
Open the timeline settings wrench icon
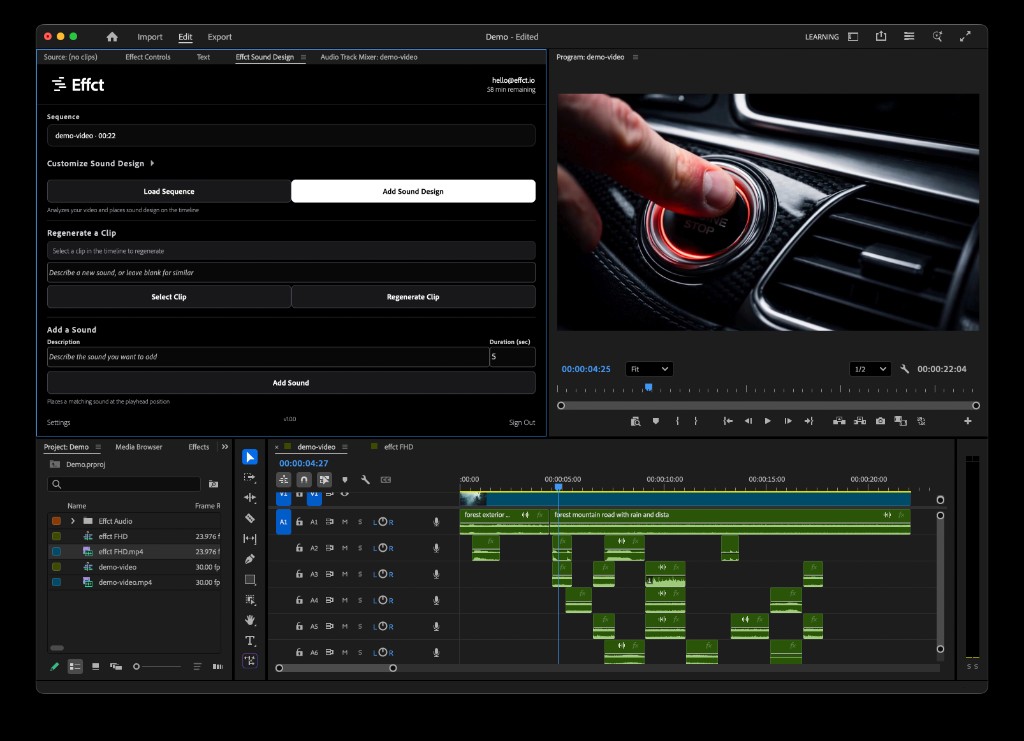[367, 479]
